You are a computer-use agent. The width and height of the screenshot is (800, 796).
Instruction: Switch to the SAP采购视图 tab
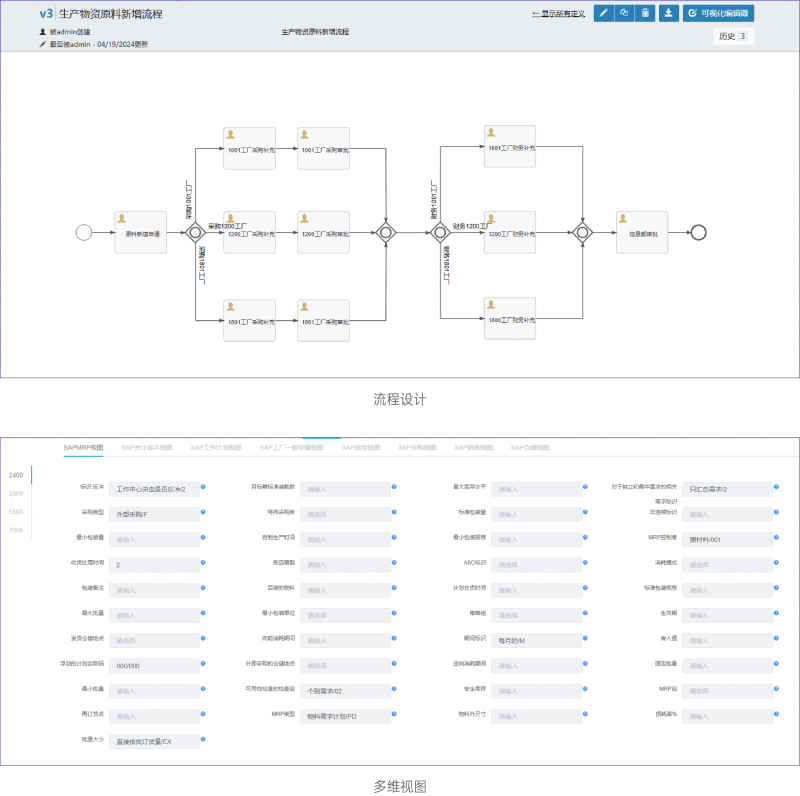tap(417, 447)
